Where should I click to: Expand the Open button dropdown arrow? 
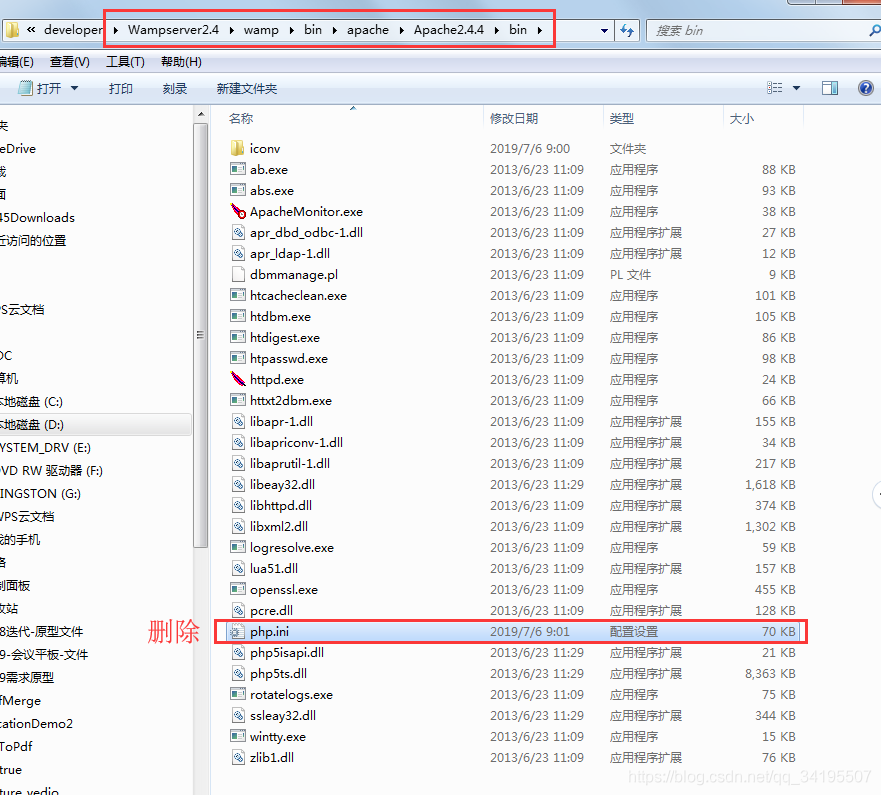[x=74, y=88]
